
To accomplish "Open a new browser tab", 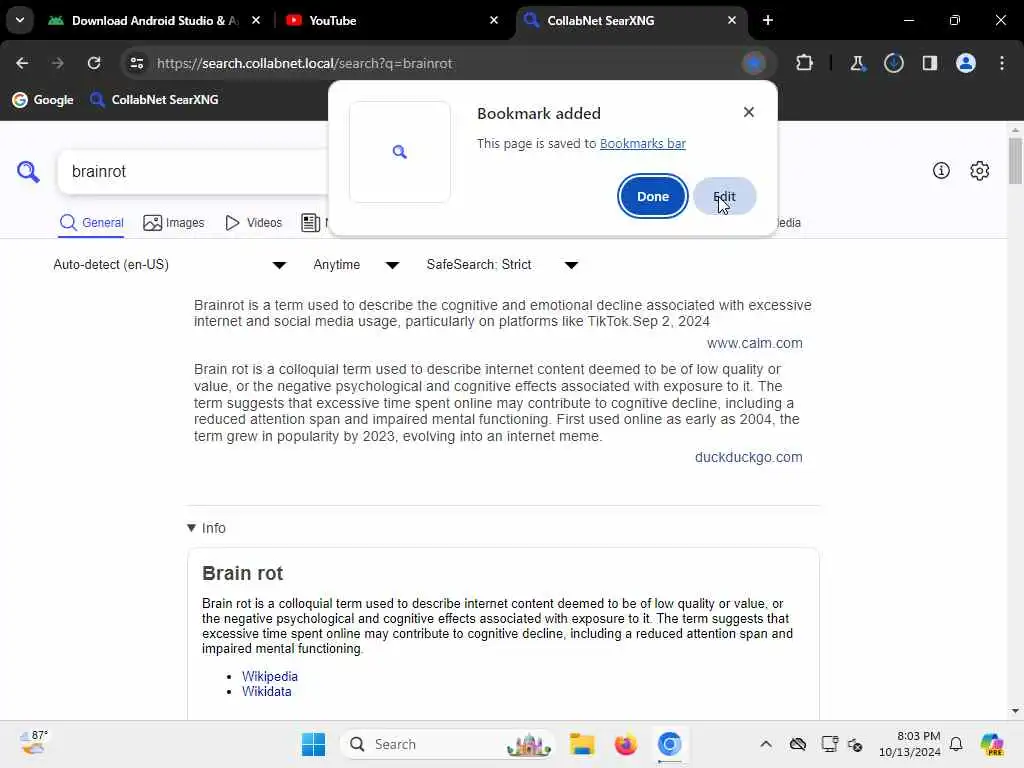I will (x=768, y=21).
